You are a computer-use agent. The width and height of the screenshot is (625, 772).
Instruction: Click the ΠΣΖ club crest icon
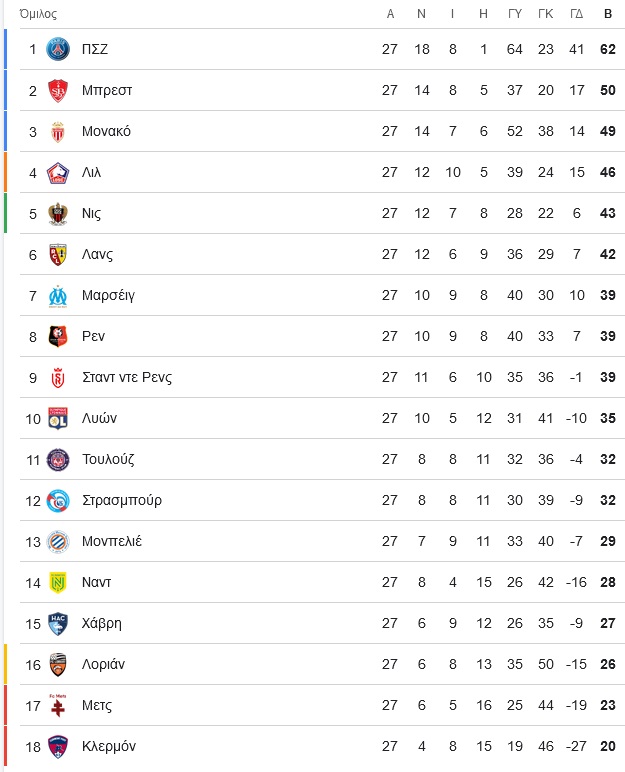click(x=58, y=49)
